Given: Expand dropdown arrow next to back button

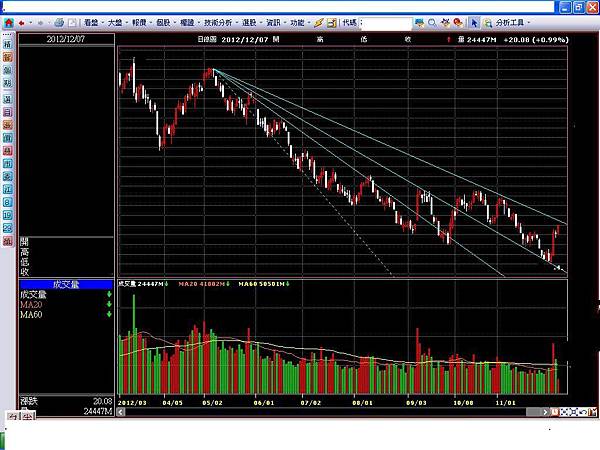Looking at the screenshot, I should click(31, 23).
